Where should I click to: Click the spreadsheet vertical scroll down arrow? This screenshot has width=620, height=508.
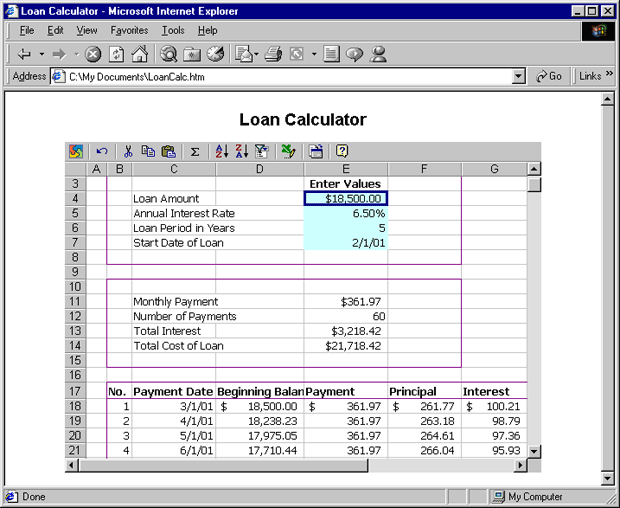coord(534,451)
